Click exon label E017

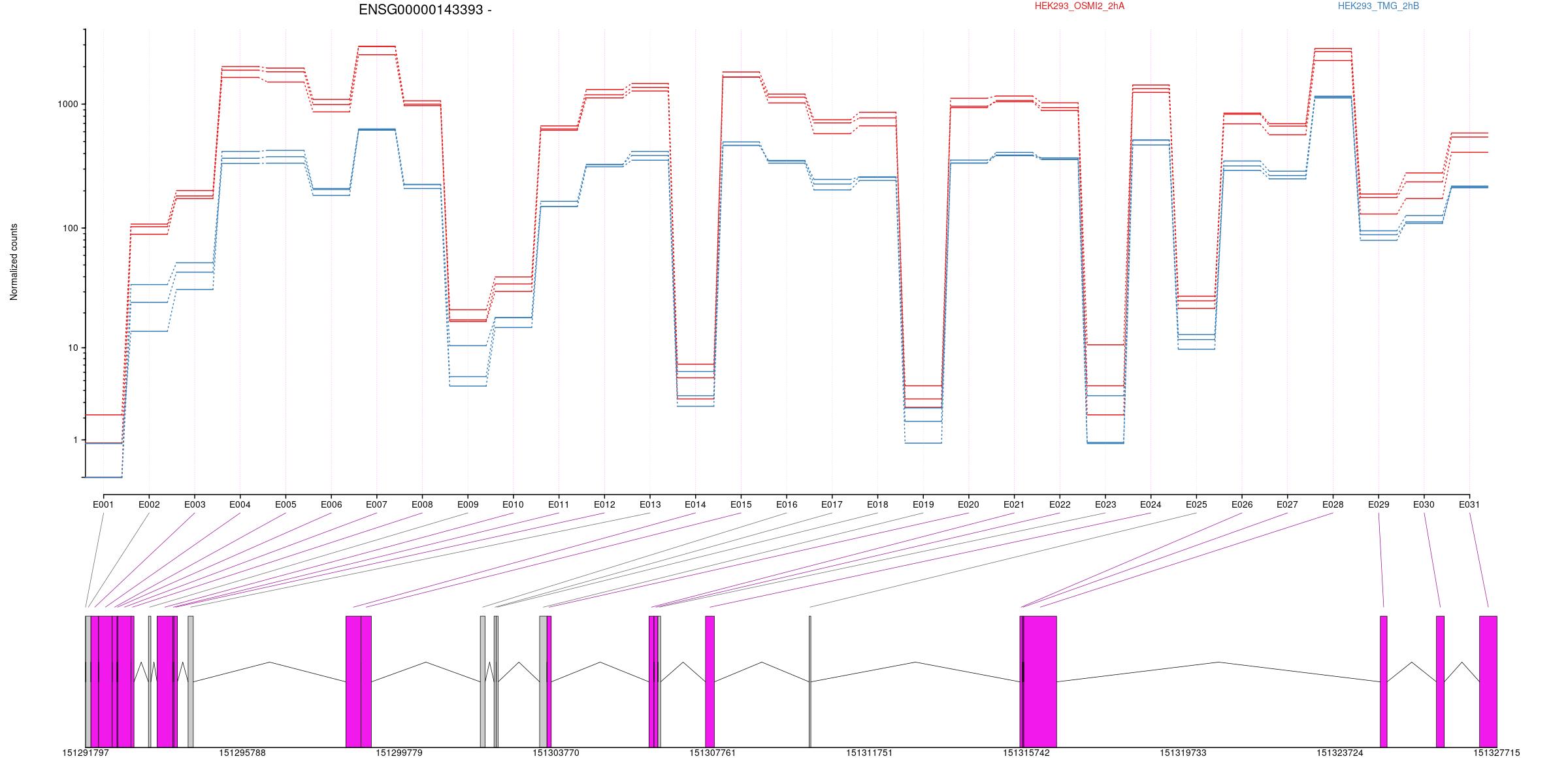(x=832, y=504)
